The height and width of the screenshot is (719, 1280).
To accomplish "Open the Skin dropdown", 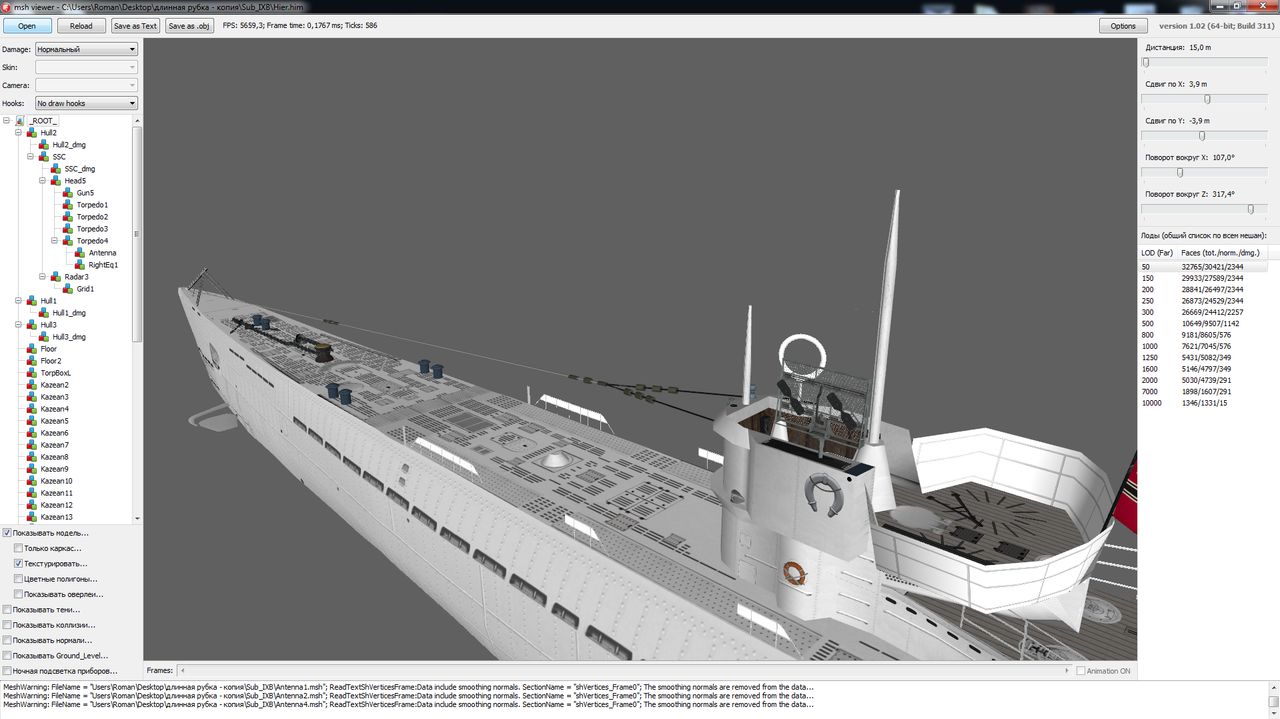I will tap(86, 67).
